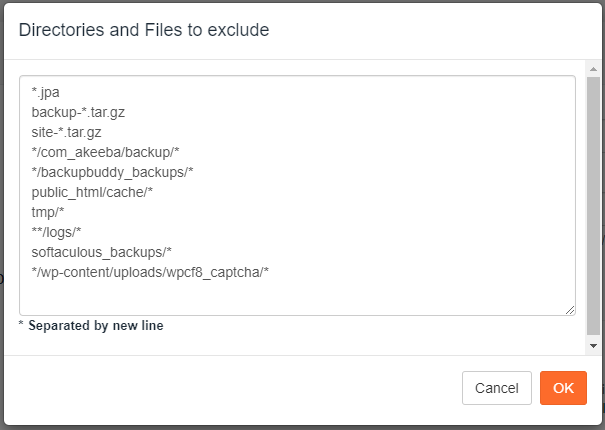Cancel the exclude dialog
The width and height of the screenshot is (605, 430).
click(x=497, y=388)
